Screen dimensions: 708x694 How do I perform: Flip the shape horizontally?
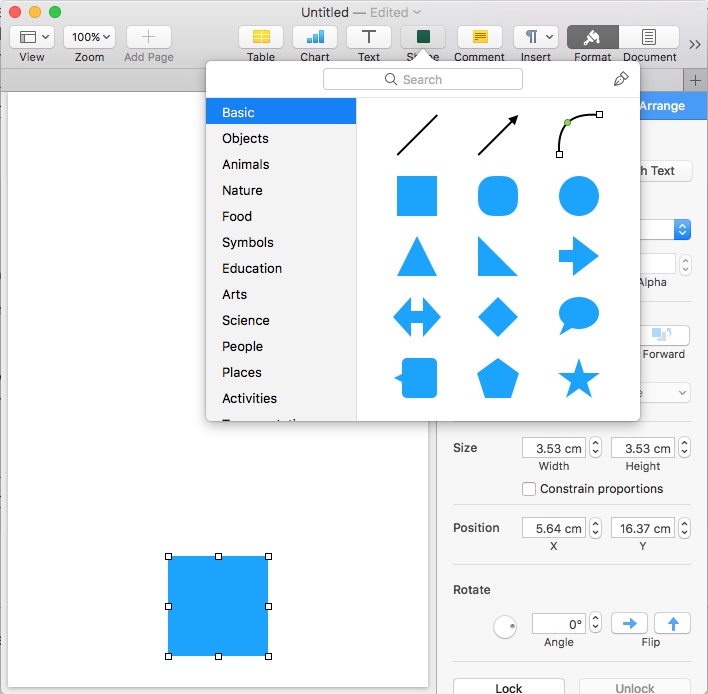click(x=629, y=623)
